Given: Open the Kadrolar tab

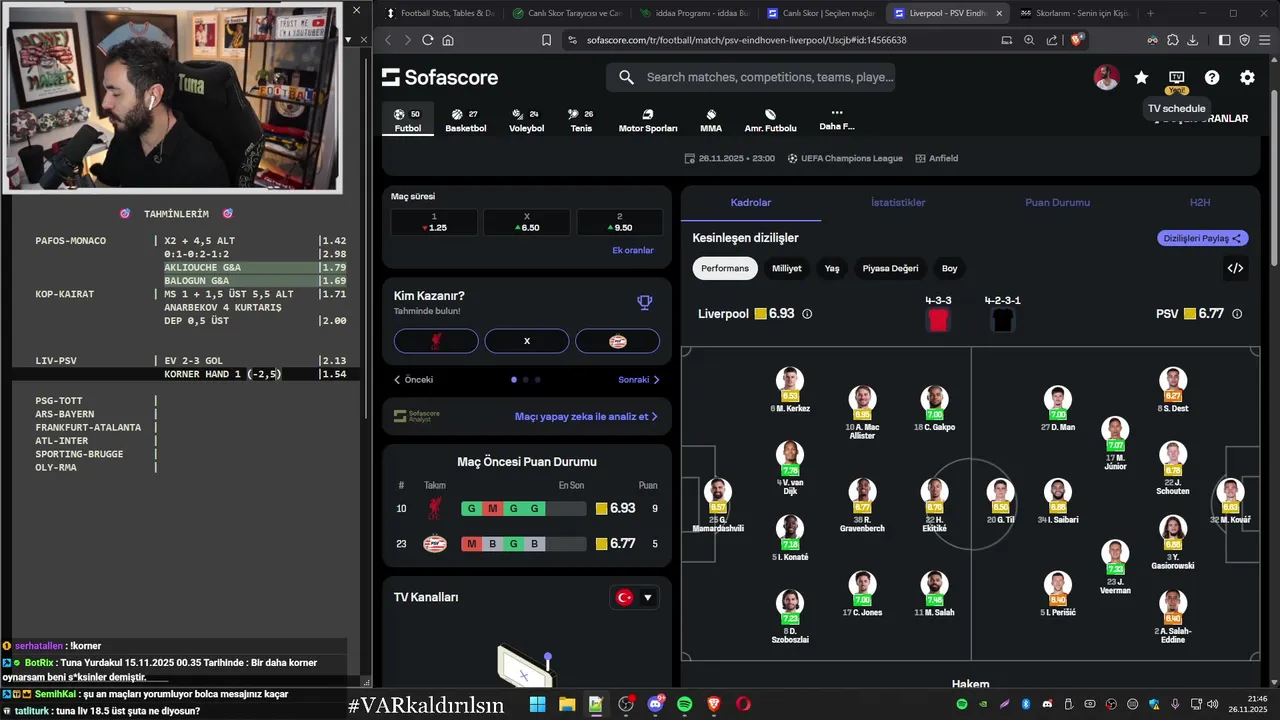Looking at the screenshot, I should pyautogui.click(x=751, y=202).
